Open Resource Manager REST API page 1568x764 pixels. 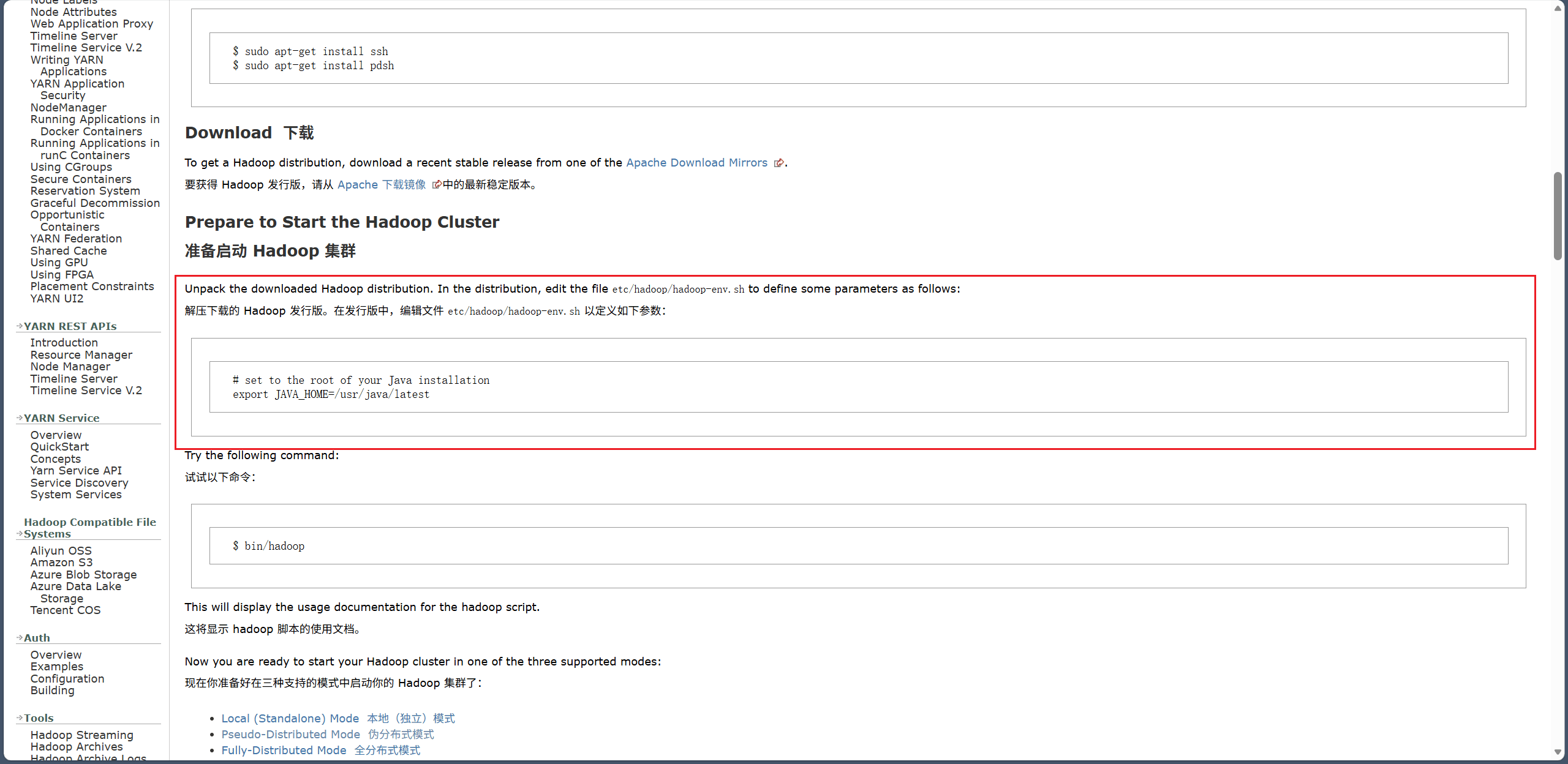[81, 355]
